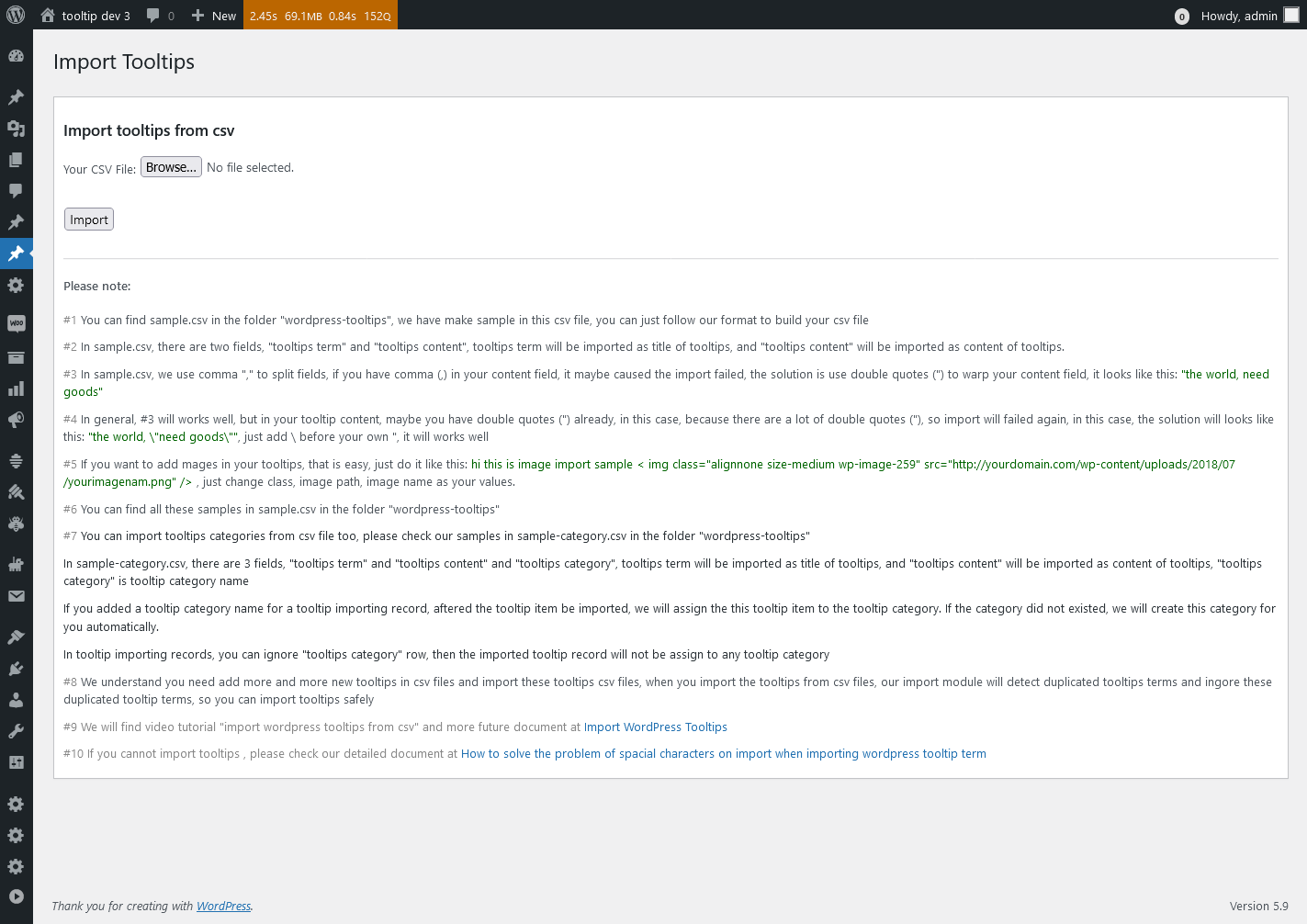This screenshot has height=924, width=1307.
Task: Open the Pages icon in sidebar
Action: tap(16, 160)
